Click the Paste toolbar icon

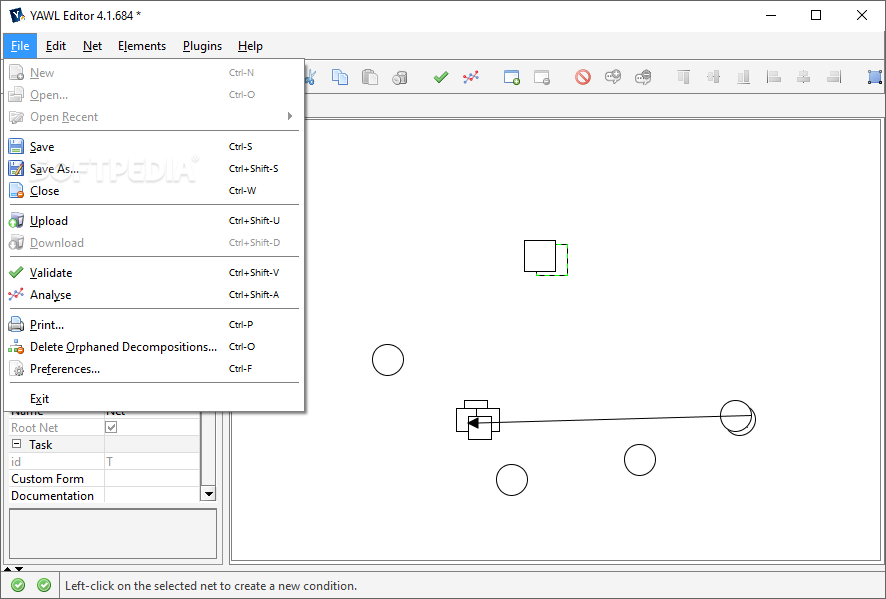click(370, 77)
